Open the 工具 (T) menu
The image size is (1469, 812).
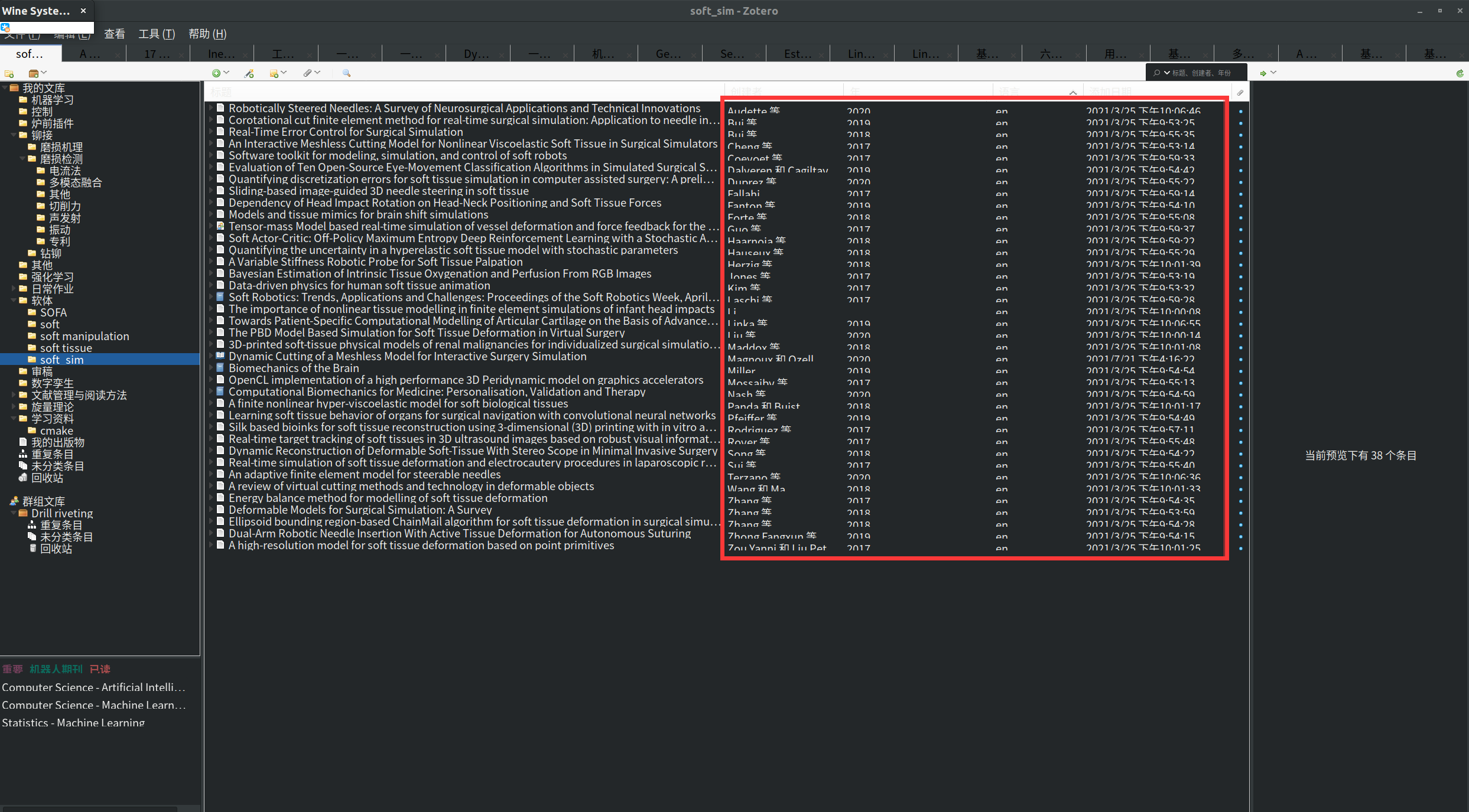157,34
